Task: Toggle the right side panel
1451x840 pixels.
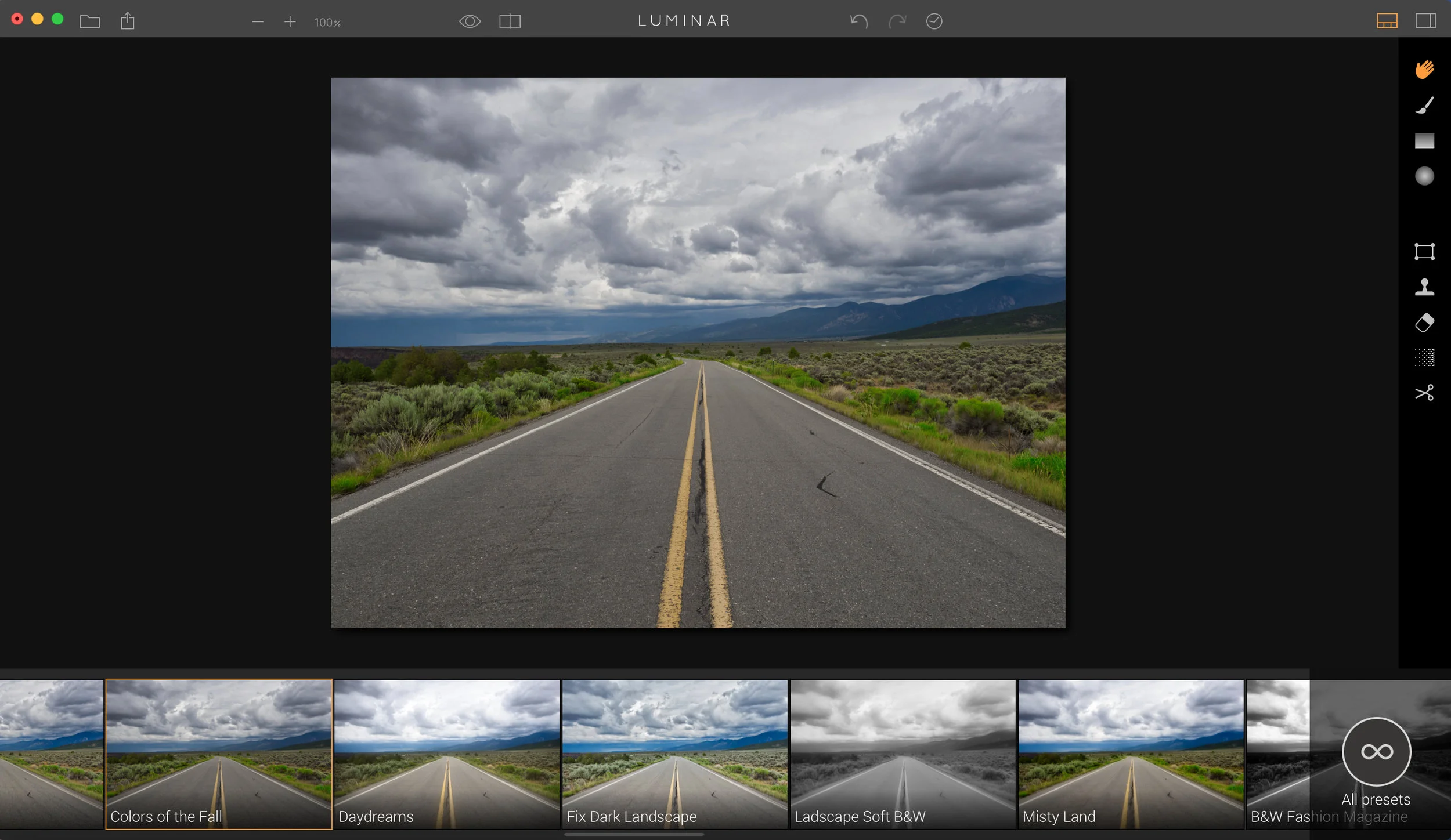Action: (x=1425, y=21)
